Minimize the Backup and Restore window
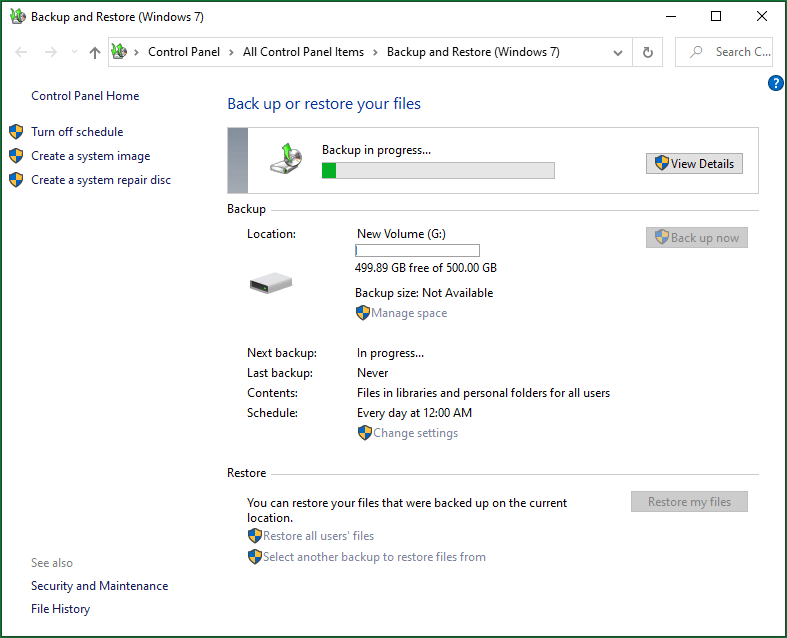This screenshot has height=638, width=787. coord(671,17)
